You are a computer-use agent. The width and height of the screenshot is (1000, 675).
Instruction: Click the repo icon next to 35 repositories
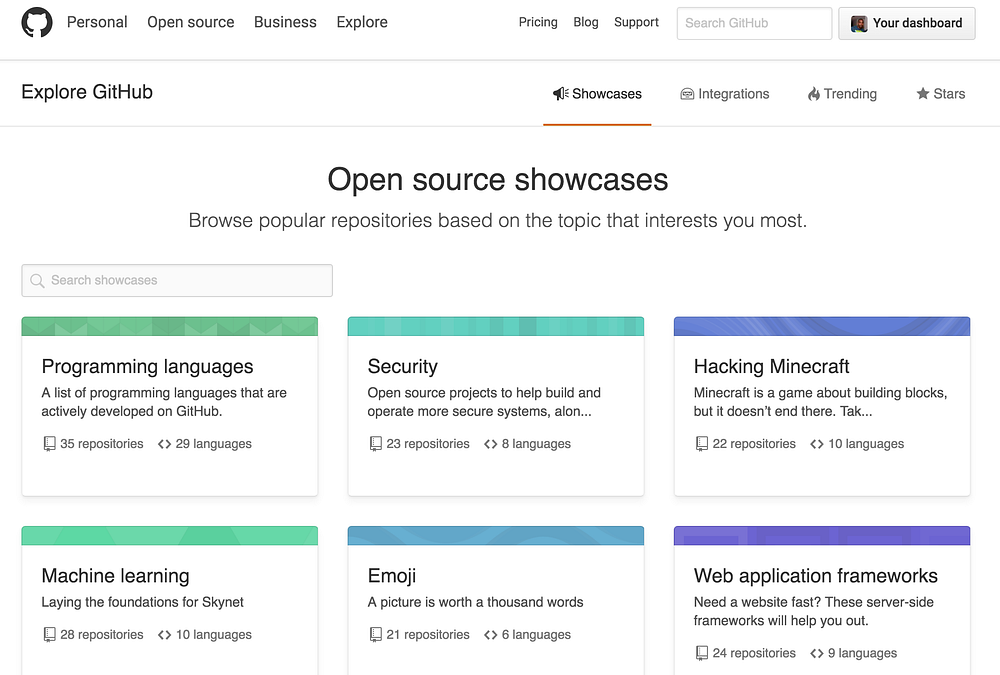[x=49, y=444]
